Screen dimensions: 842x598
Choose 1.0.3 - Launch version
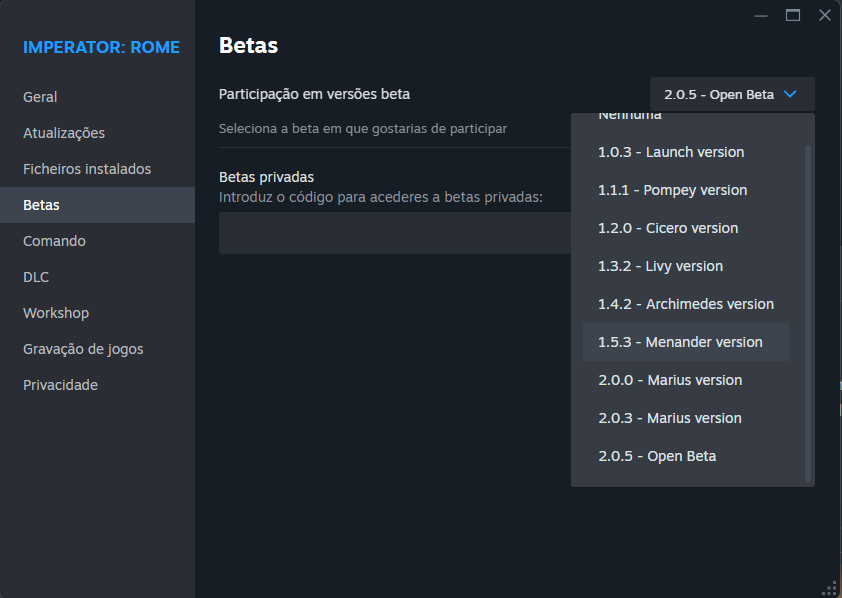click(x=686, y=152)
